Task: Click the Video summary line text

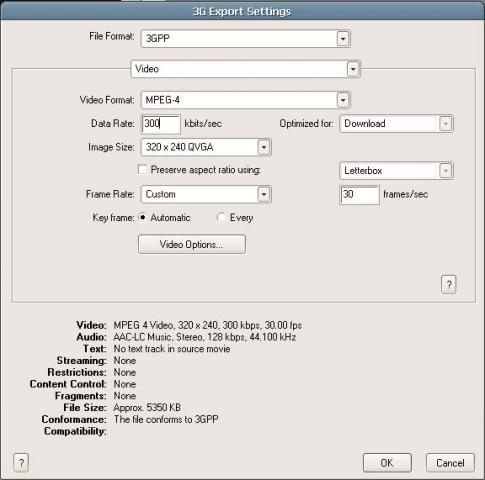Action: click(208, 325)
